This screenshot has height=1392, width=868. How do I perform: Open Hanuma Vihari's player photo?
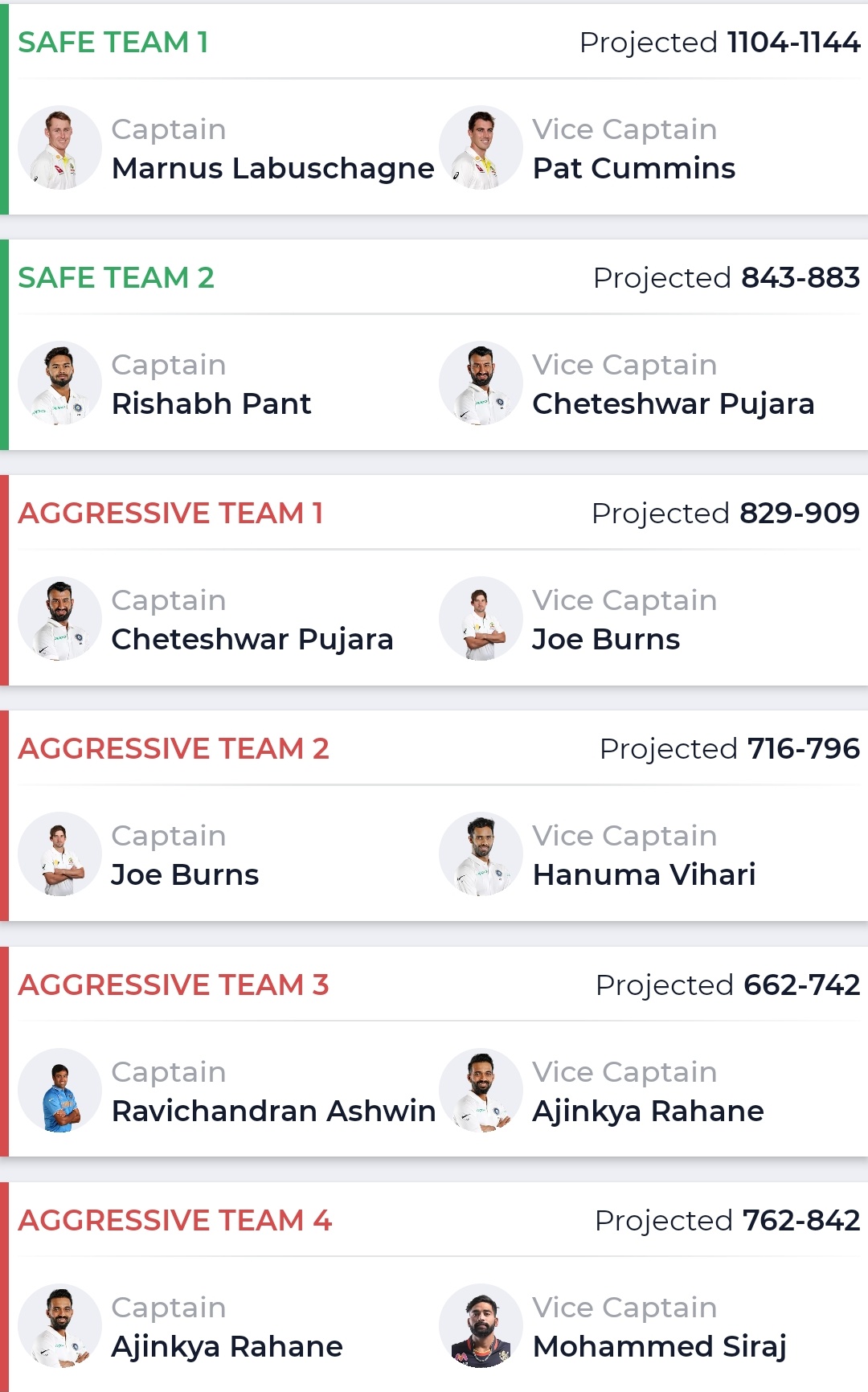pos(481,854)
